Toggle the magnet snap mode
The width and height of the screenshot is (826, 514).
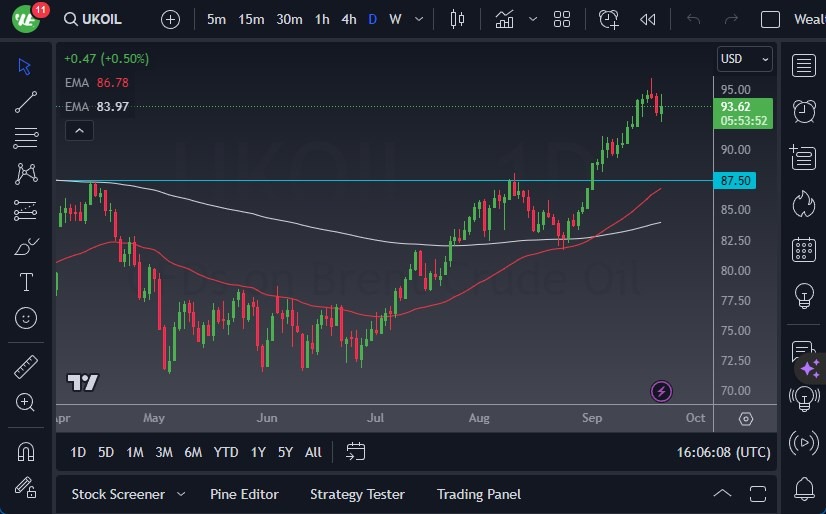(26, 451)
